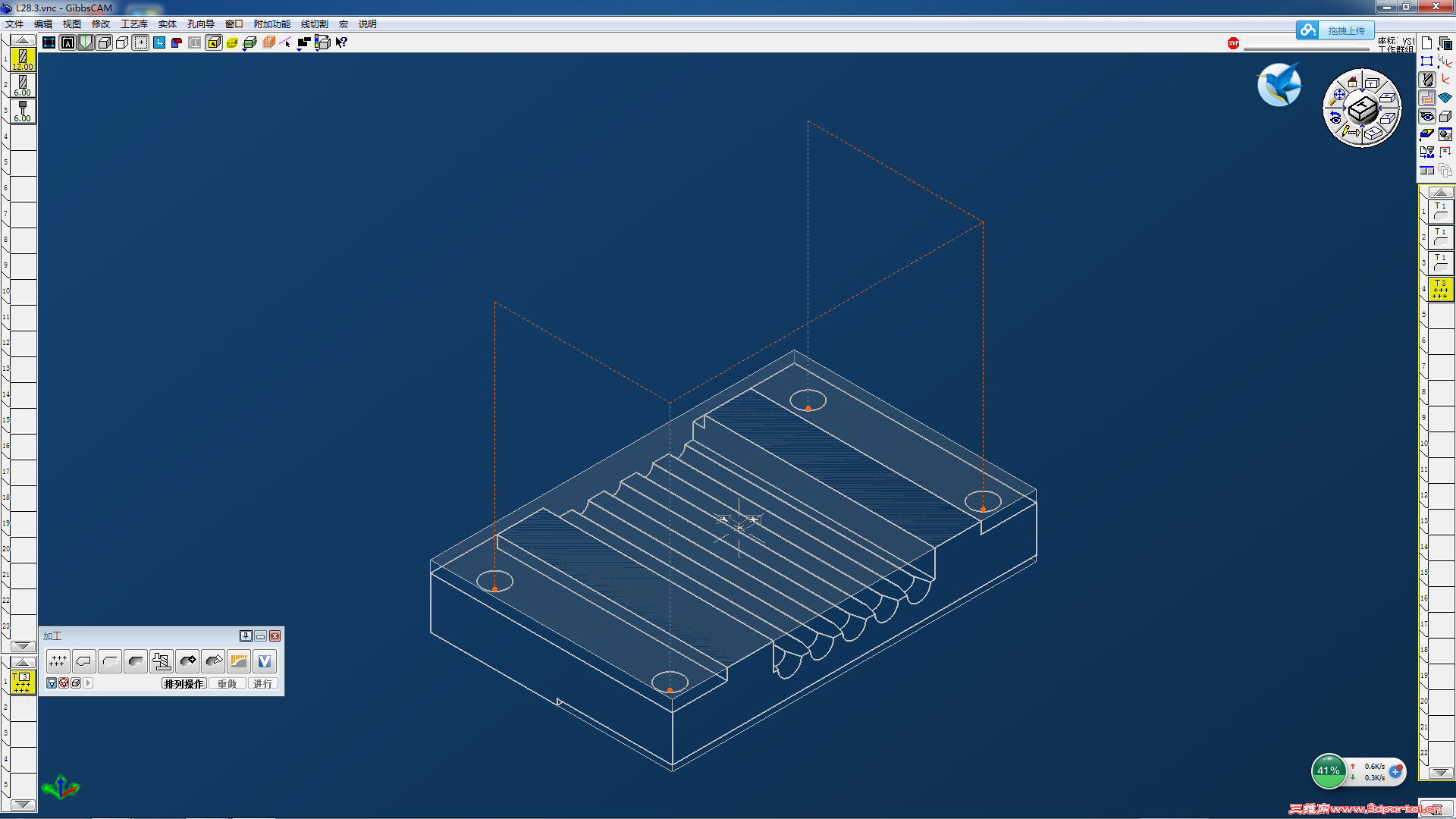Screen dimensions: 1456x819
Task: Select the 12.00 end mill tool tile
Action: point(23,59)
